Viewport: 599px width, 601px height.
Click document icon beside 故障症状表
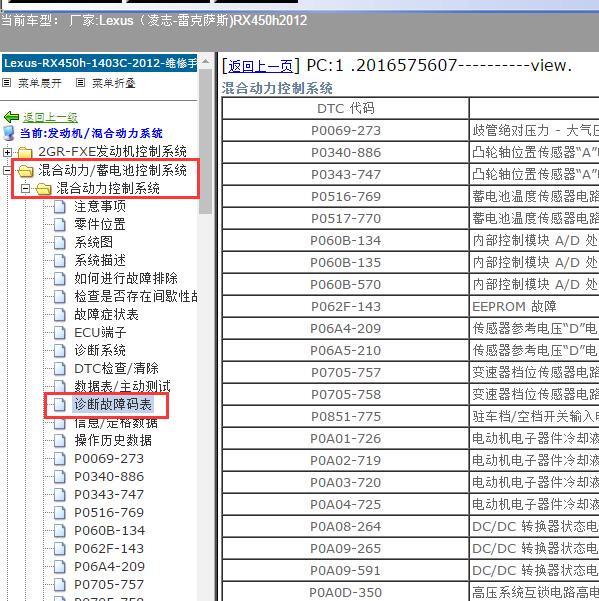pos(59,315)
